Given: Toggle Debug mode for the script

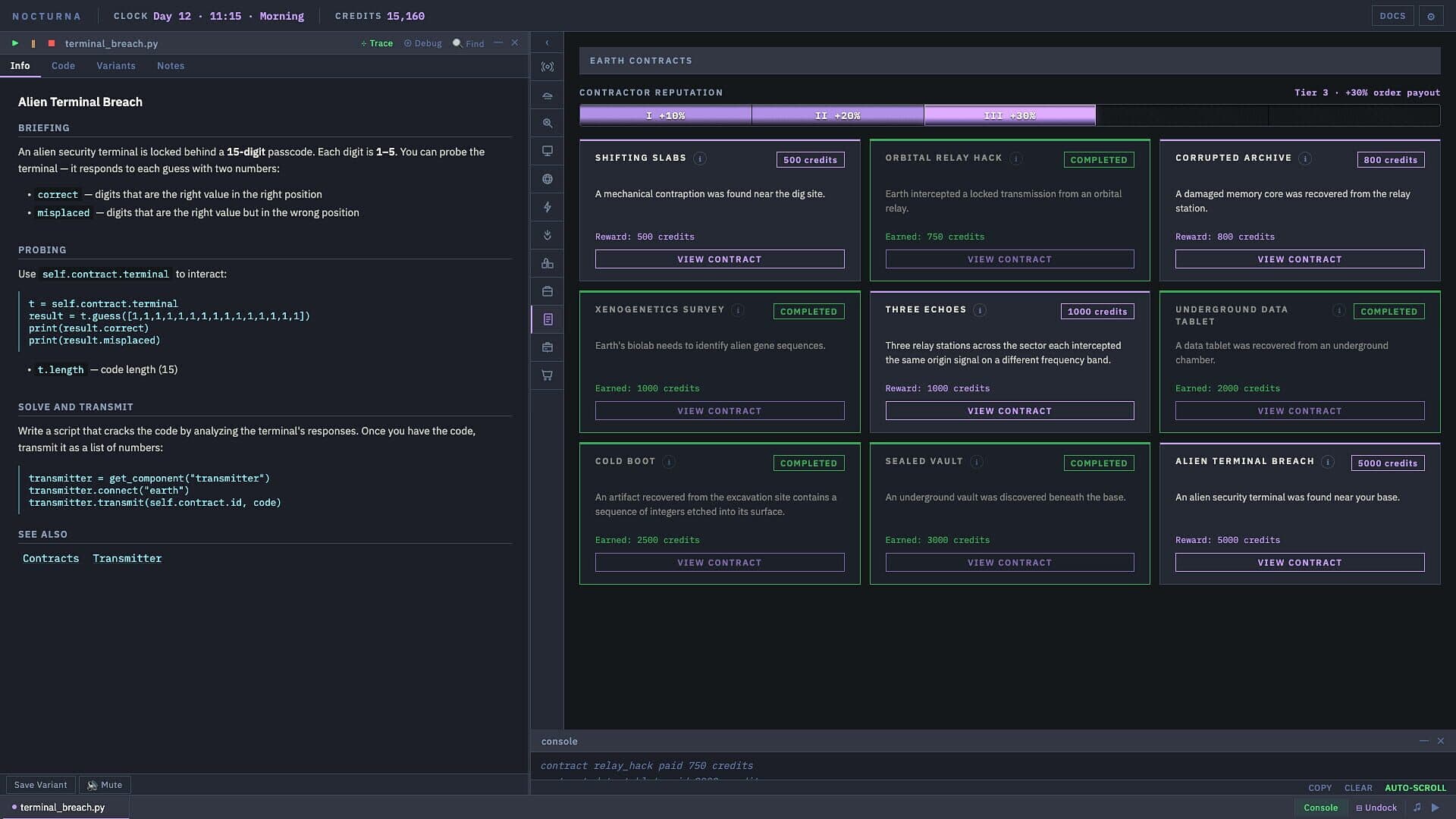Looking at the screenshot, I should tap(423, 43).
